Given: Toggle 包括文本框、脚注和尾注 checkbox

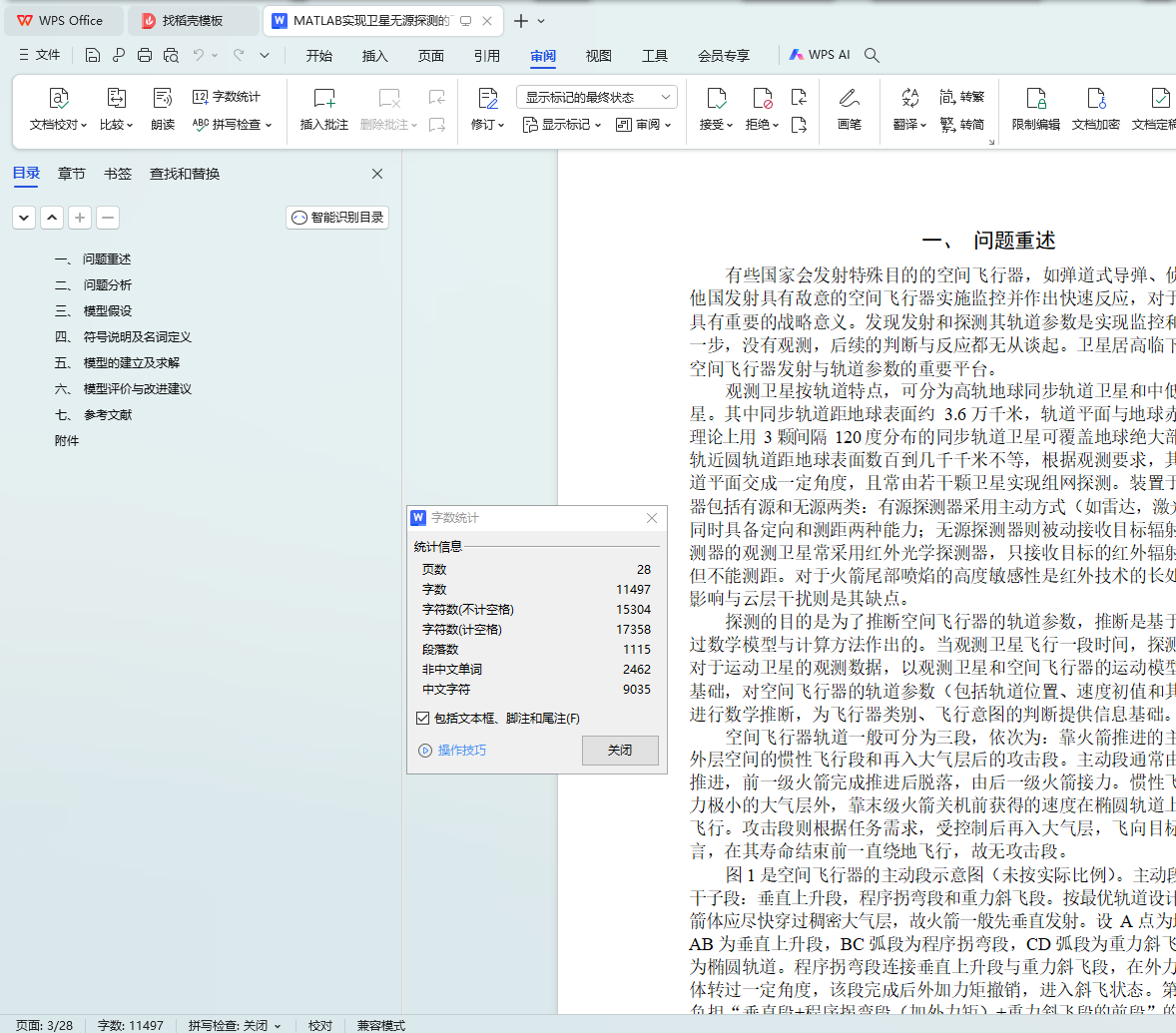Looking at the screenshot, I should pyautogui.click(x=423, y=719).
